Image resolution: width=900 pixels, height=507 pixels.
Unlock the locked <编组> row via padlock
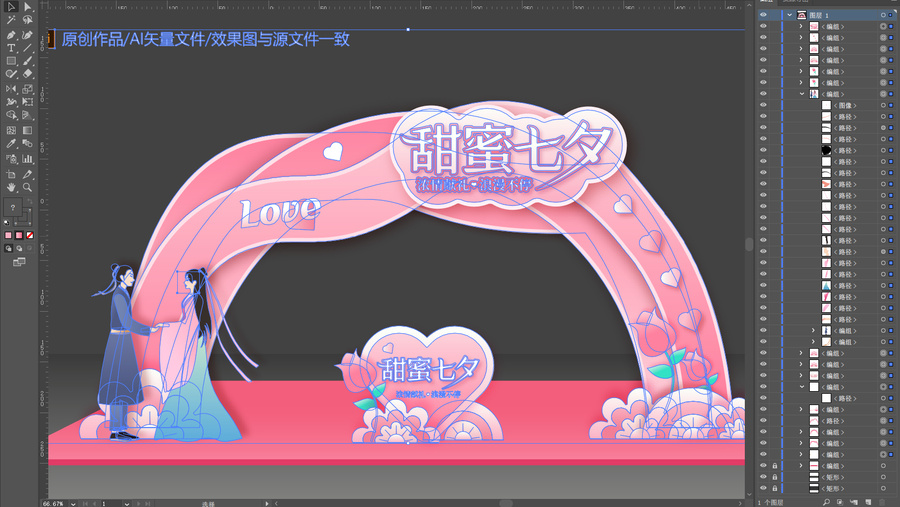tap(774, 466)
